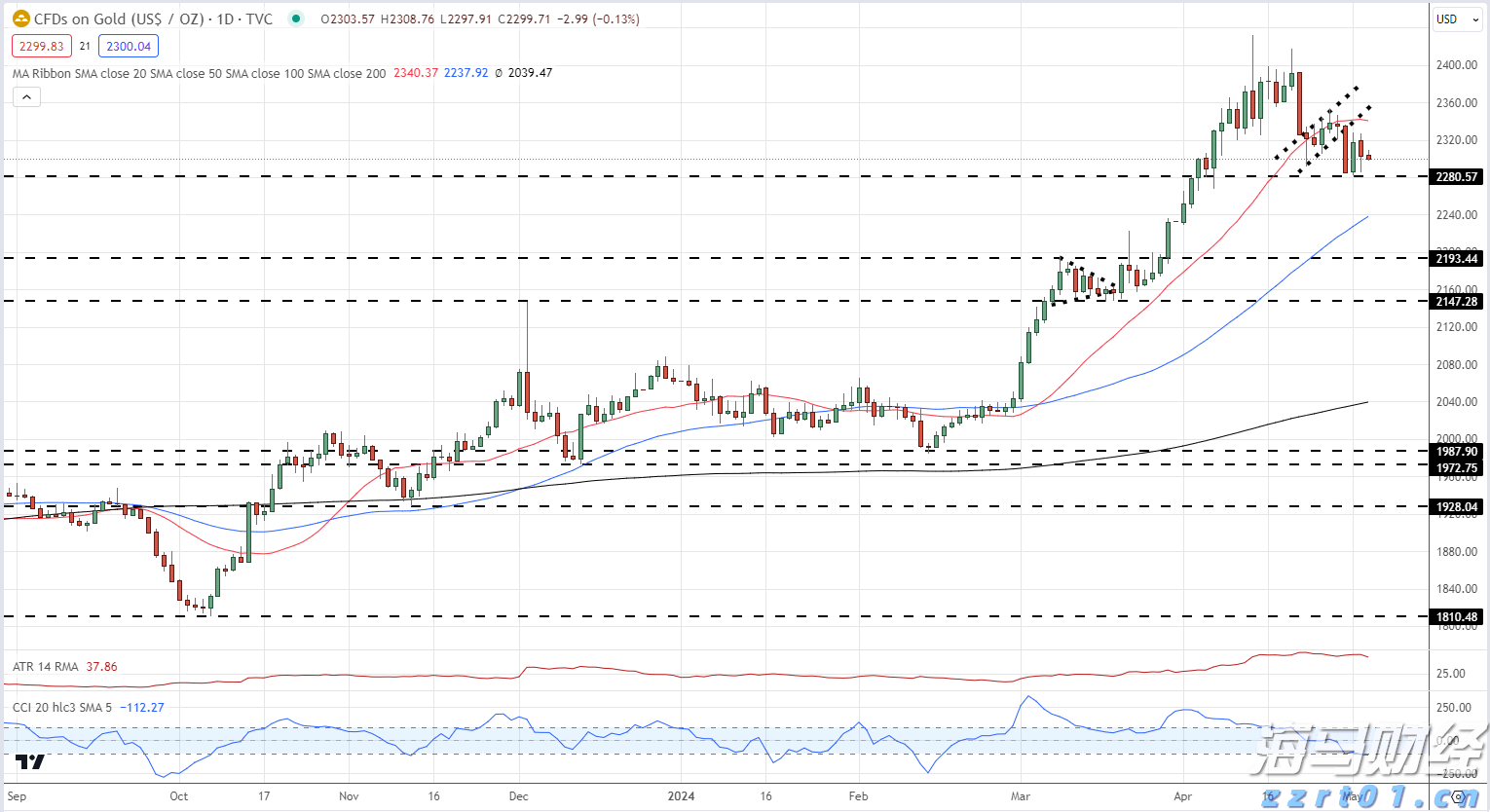Click the open price O2303.57

(348, 19)
